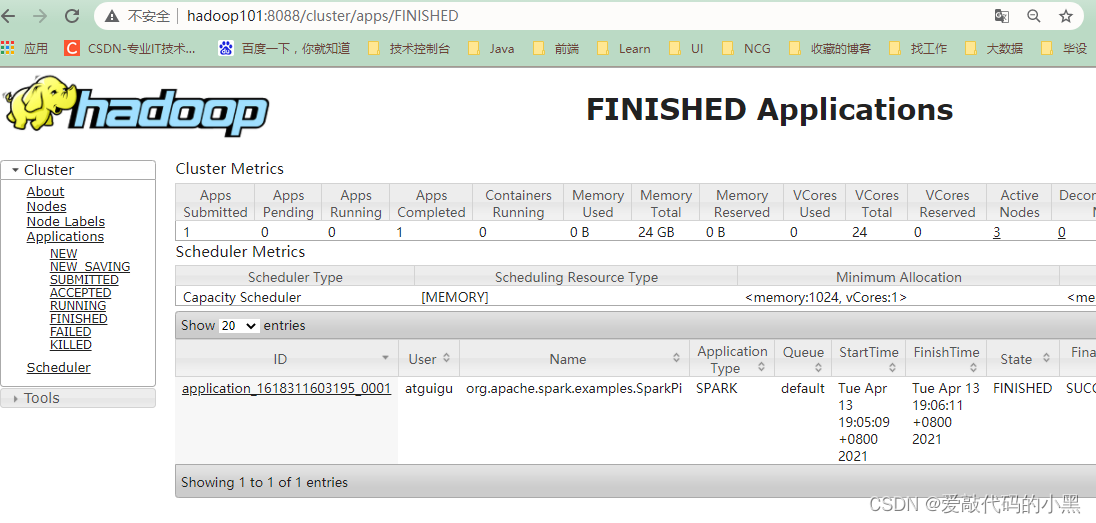Viewport: 1096px width, 523px height.
Task: Click the Active Nodes count 3
Action: pyautogui.click(x=997, y=233)
